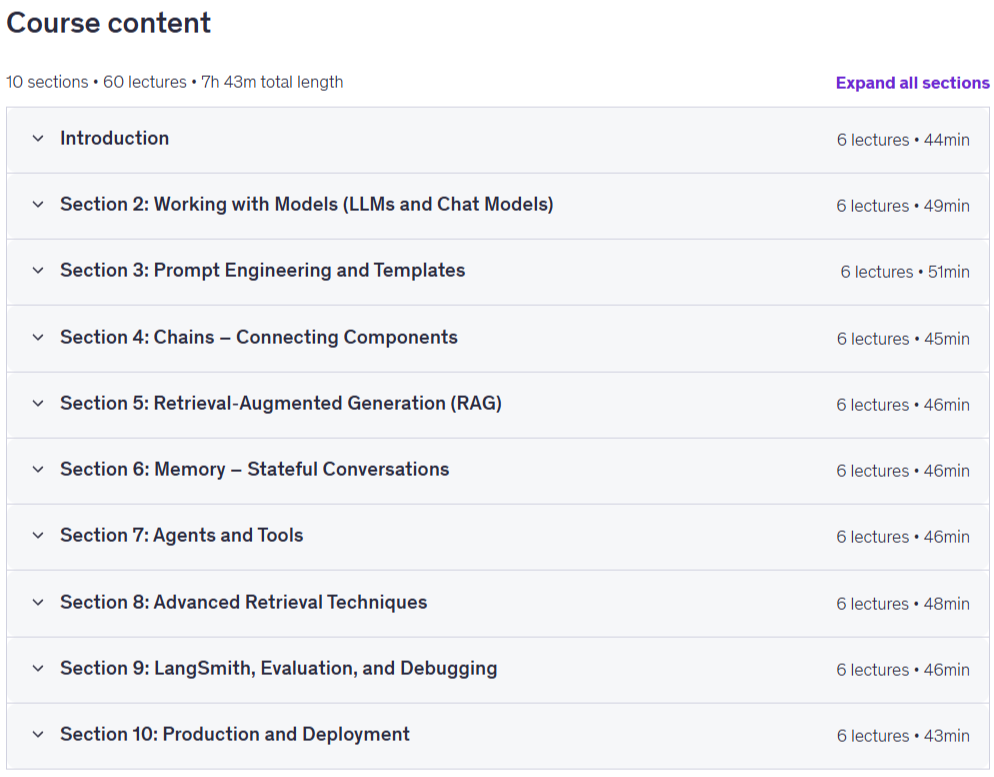The image size is (994, 777).
Task: Click '6 lectures • 46min' in Section 7 row
Action: 903,537
